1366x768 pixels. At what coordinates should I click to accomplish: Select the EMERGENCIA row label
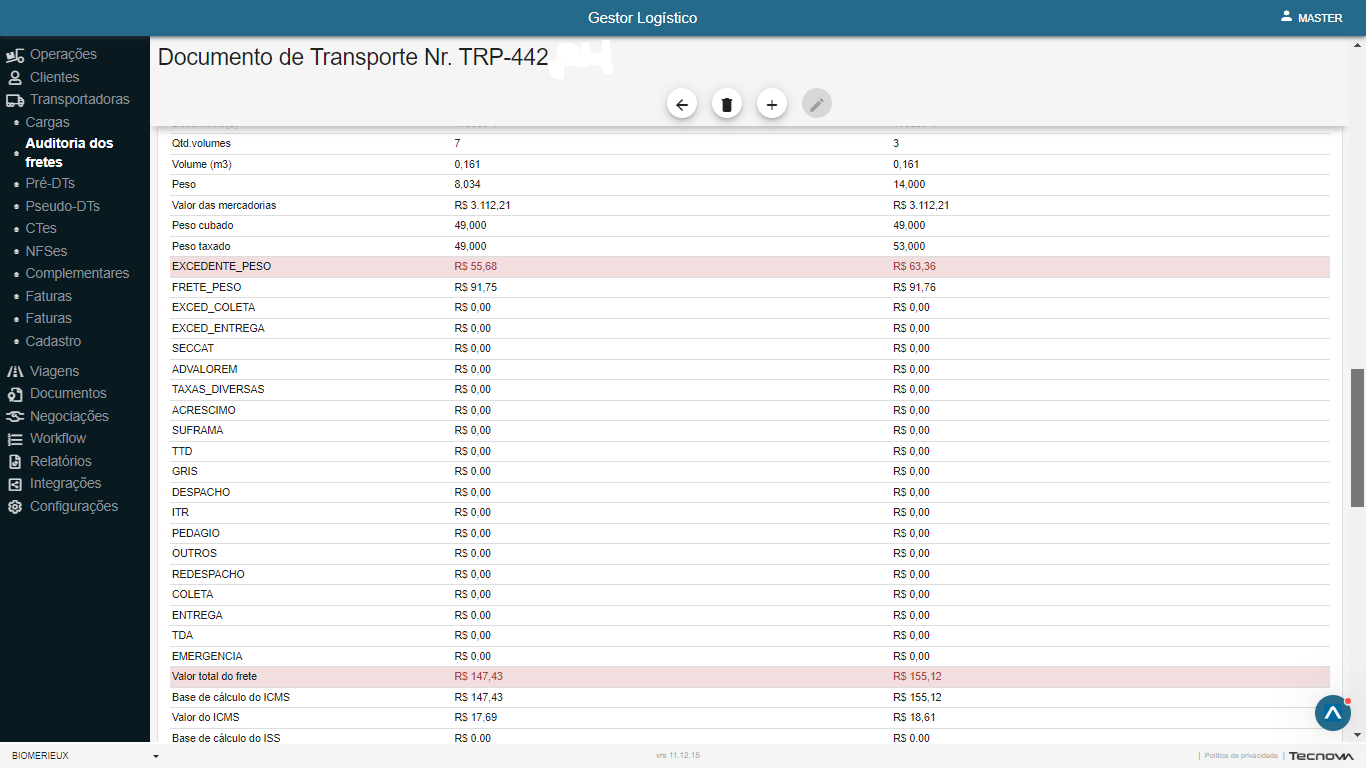point(207,656)
